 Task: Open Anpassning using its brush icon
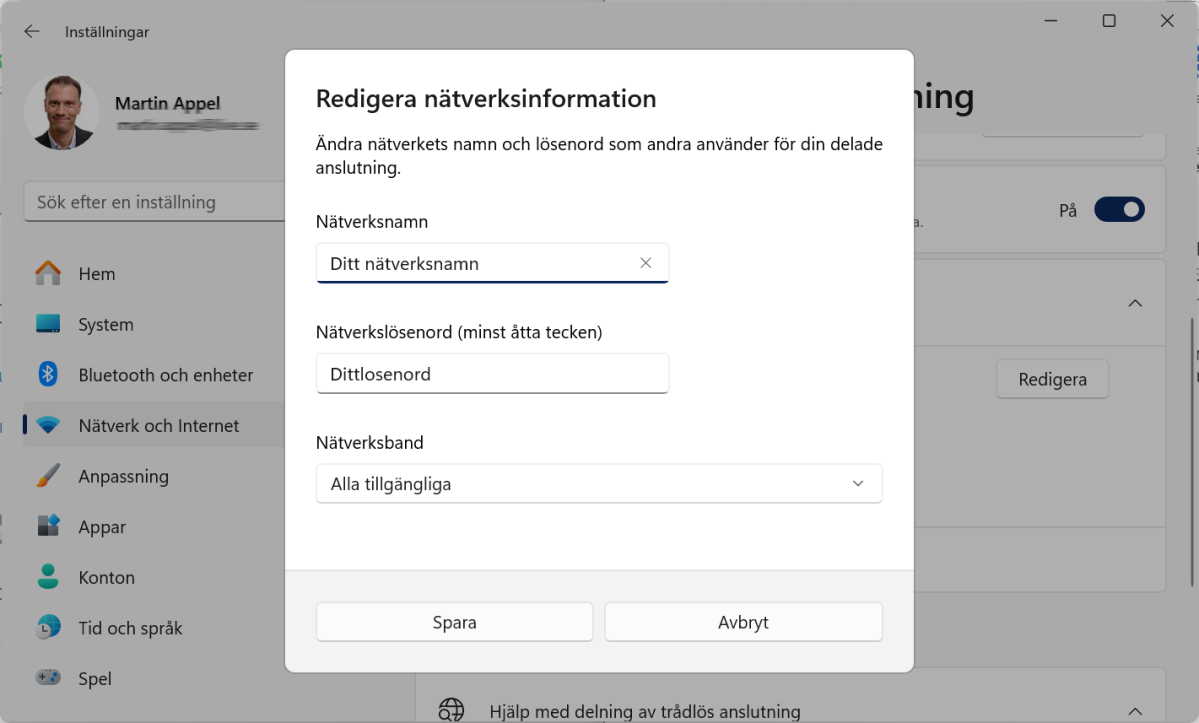point(47,476)
